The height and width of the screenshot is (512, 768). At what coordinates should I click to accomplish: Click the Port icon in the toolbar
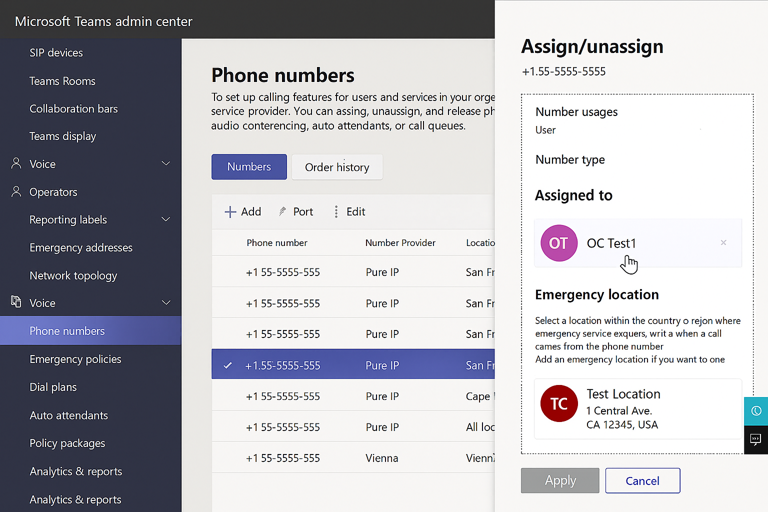click(283, 212)
